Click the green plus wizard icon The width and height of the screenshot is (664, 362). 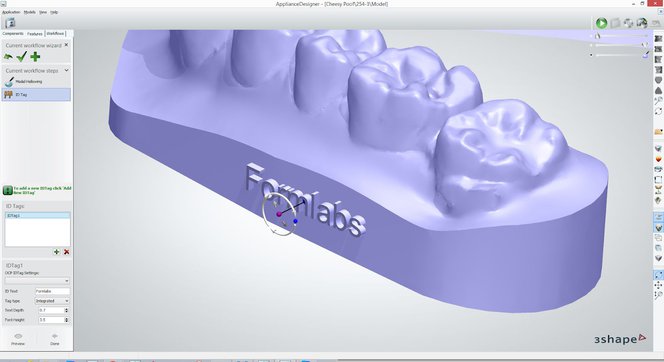pos(35,56)
